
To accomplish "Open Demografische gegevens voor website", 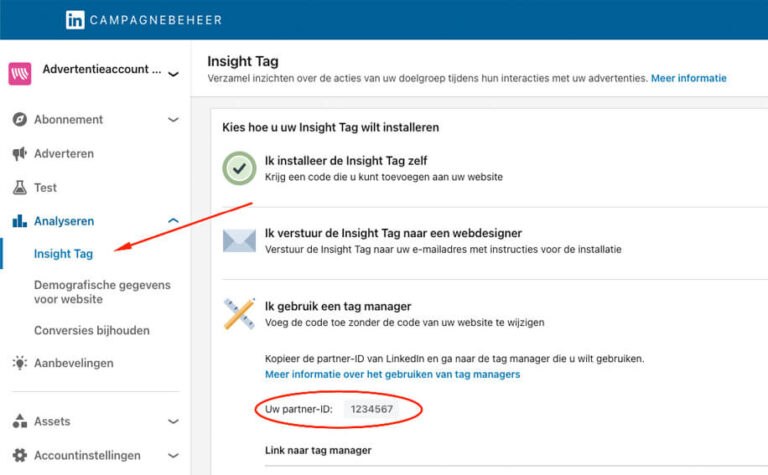I will (102, 292).
